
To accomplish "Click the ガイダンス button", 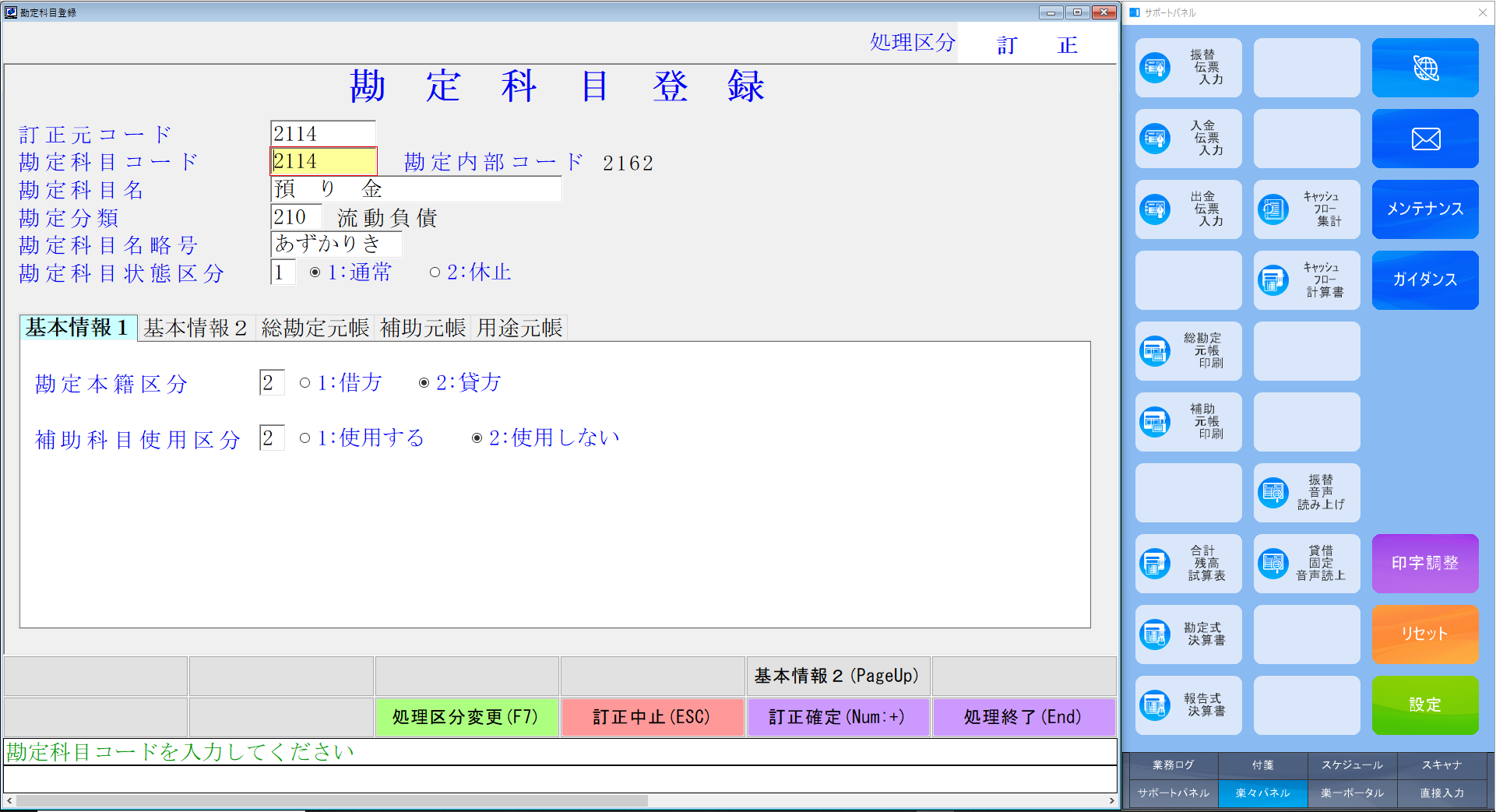I will click(x=1425, y=280).
